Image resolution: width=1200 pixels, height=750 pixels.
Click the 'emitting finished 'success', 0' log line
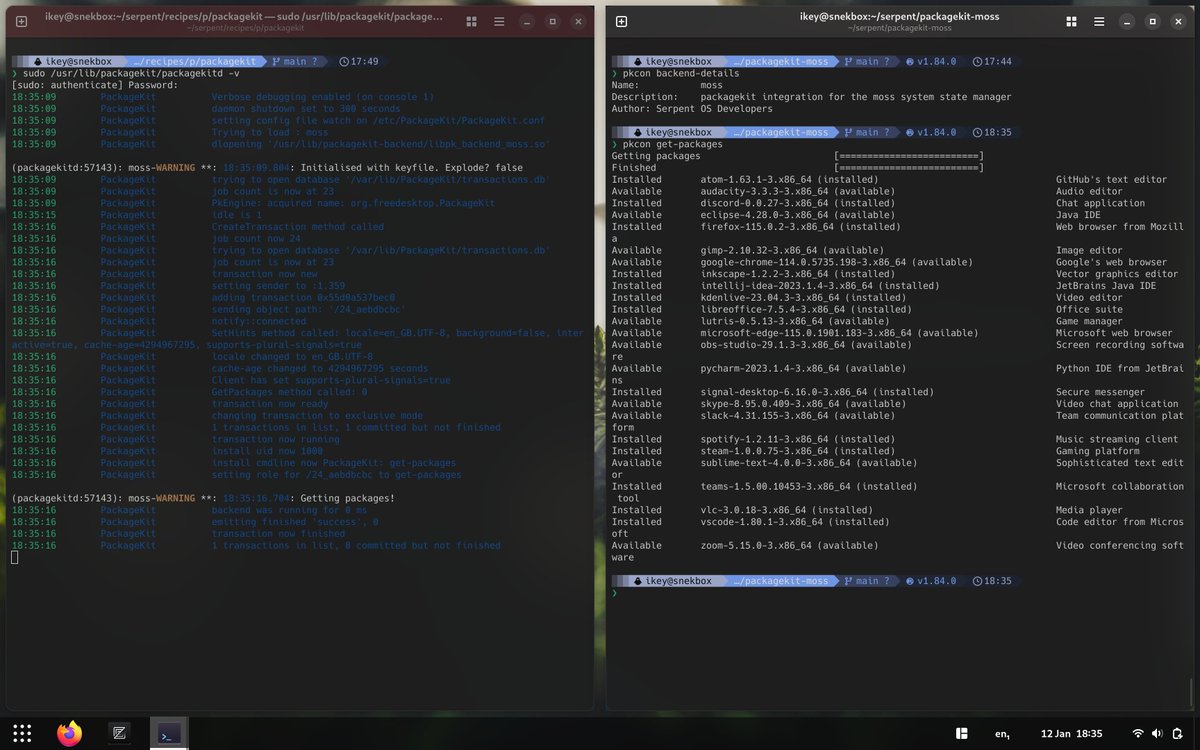[195, 522]
